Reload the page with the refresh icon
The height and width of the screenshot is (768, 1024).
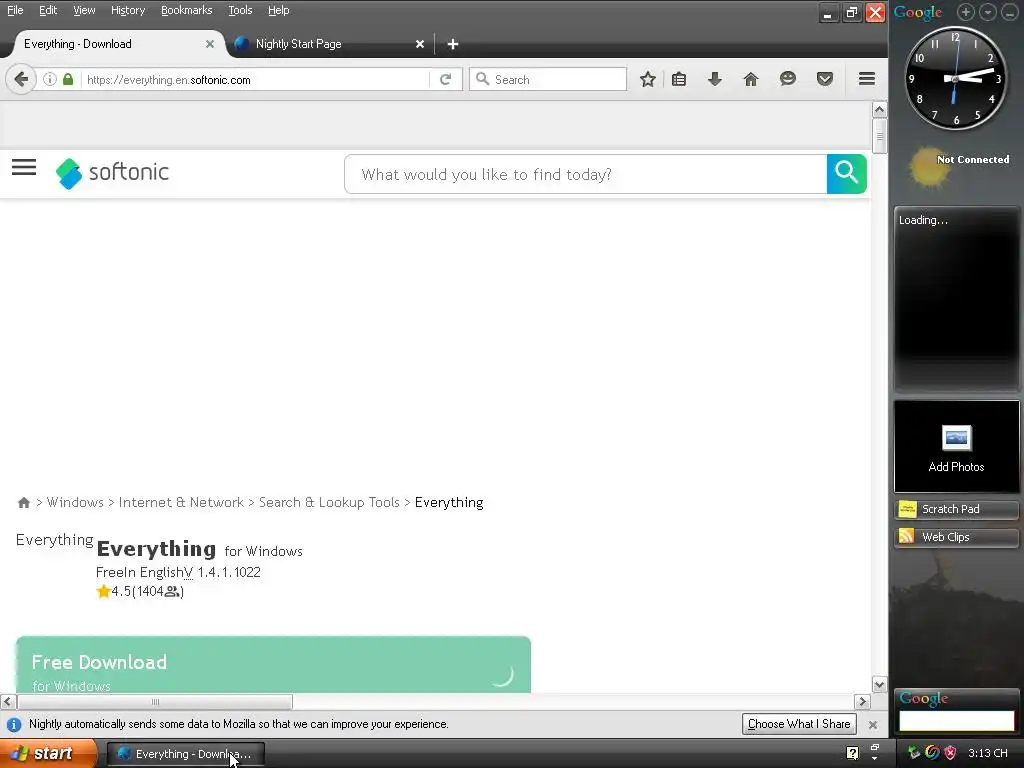[445, 80]
